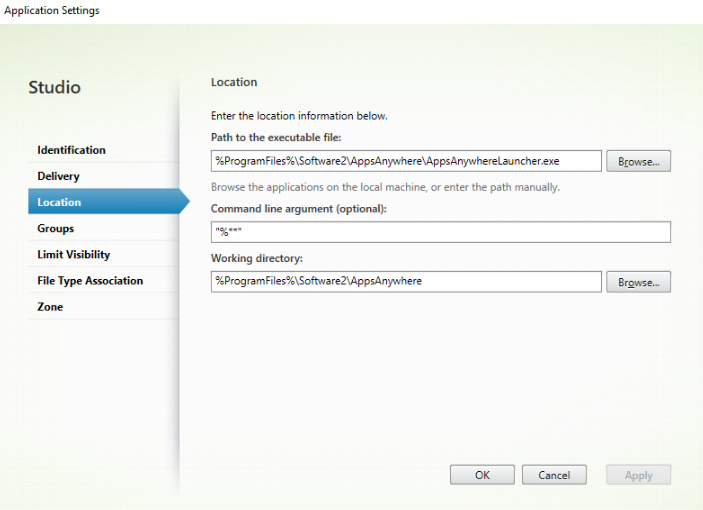703x510 pixels.
Task: Click inside the Working directory text box
Action: [x=406, y=282]
